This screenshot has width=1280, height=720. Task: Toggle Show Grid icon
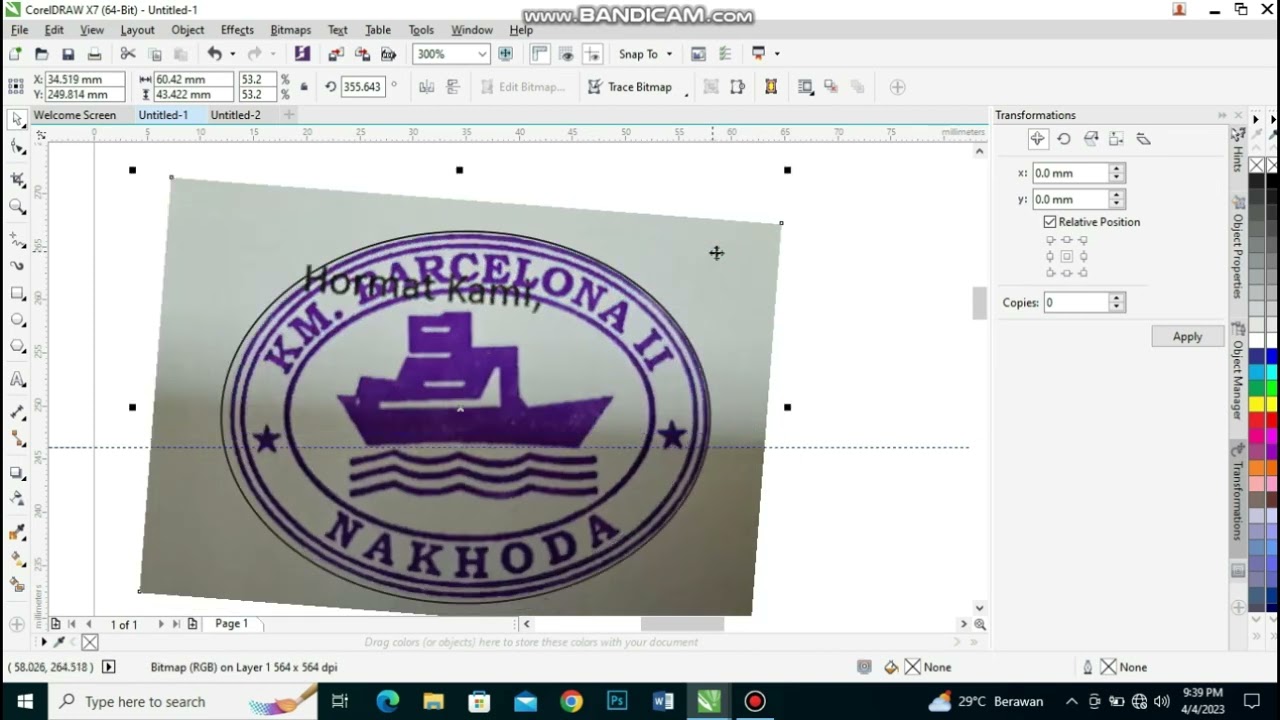[566, 54]
